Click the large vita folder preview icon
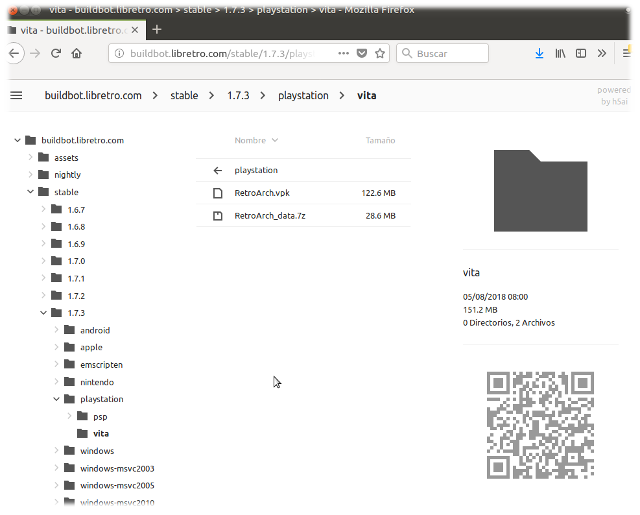Viewport: 640px width, 515px height. pyautogui.click(x=540, y=191)
